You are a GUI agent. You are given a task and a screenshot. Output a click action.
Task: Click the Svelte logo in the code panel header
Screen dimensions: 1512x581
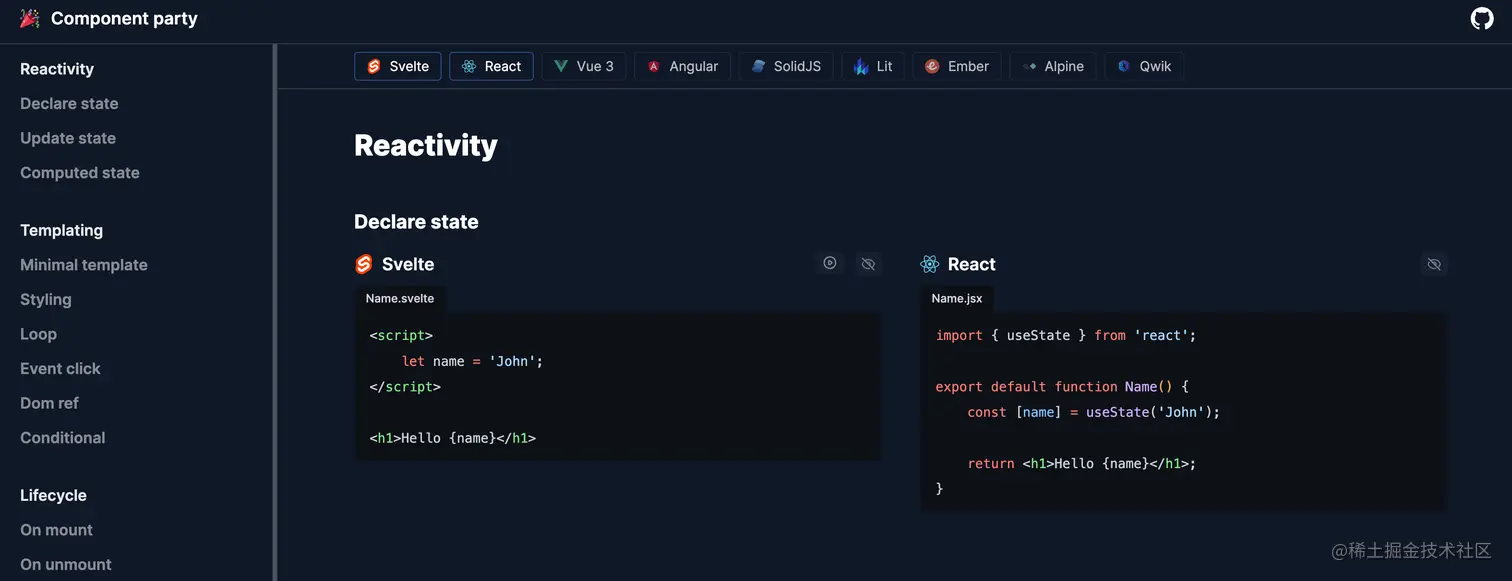tap(364, 264)
